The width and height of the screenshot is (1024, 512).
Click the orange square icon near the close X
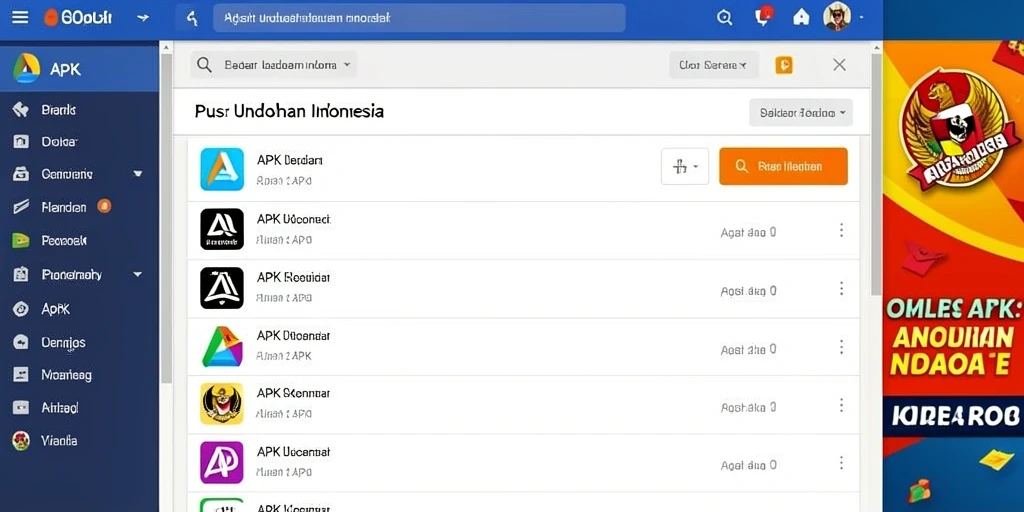pyautogui.click(x=784, y=65)
